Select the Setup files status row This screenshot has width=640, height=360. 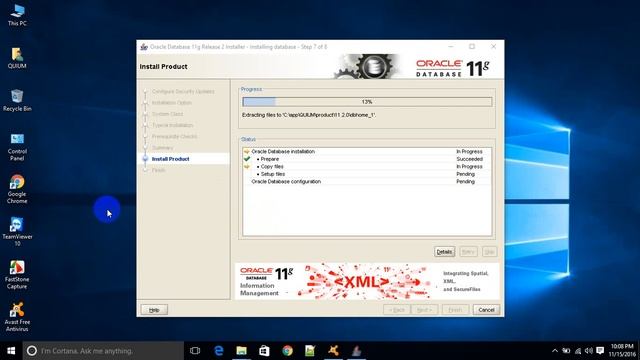tap(367, 174)
